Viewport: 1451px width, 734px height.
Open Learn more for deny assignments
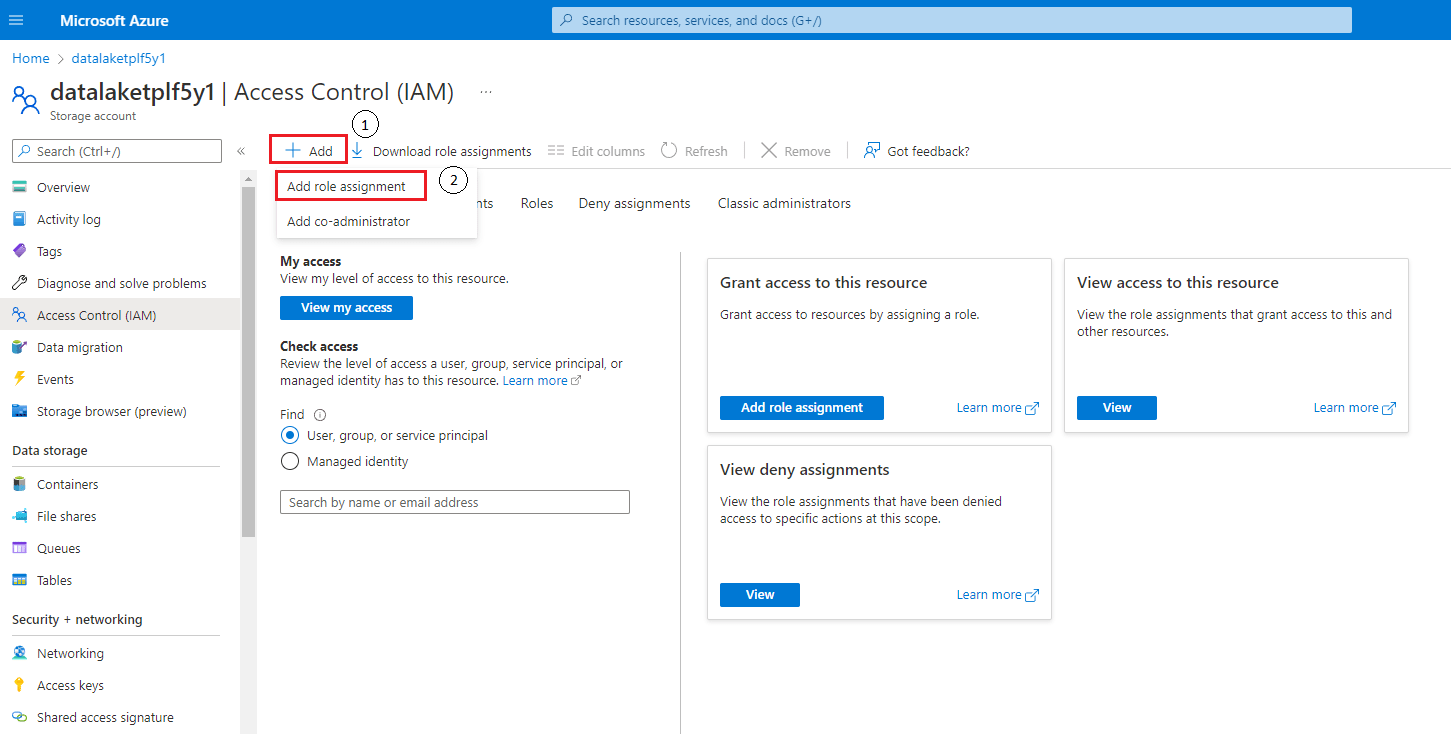tap(989, 594)
